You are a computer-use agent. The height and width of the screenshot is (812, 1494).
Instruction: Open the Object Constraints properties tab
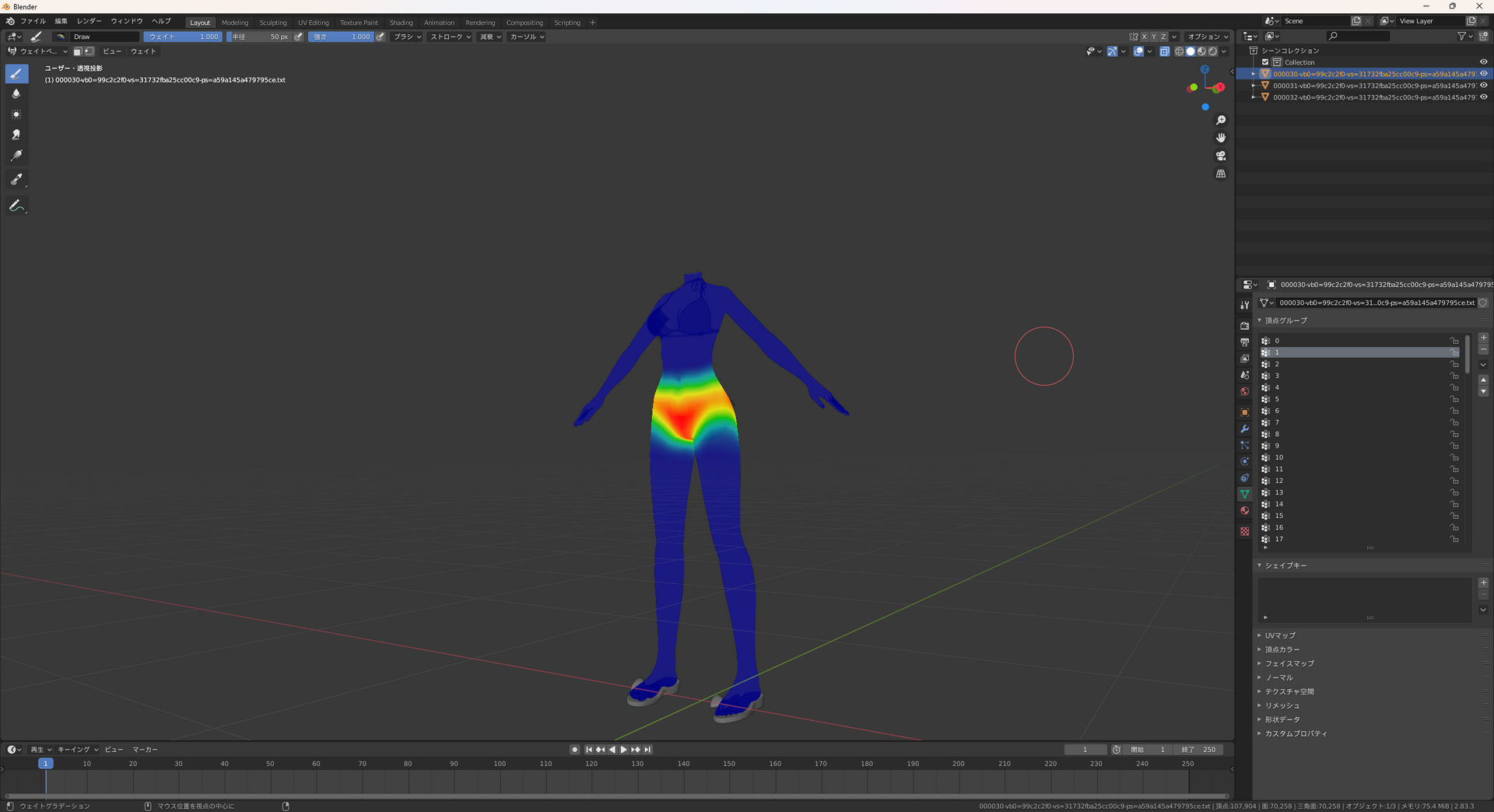click(1245, 478)
